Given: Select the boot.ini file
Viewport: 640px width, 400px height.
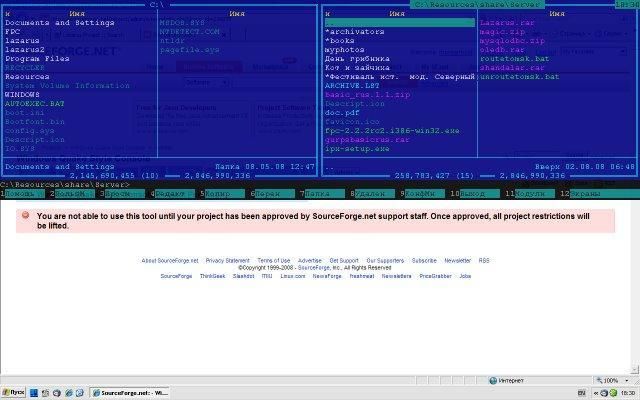Looking at the screenshot, I should point(25,113).
